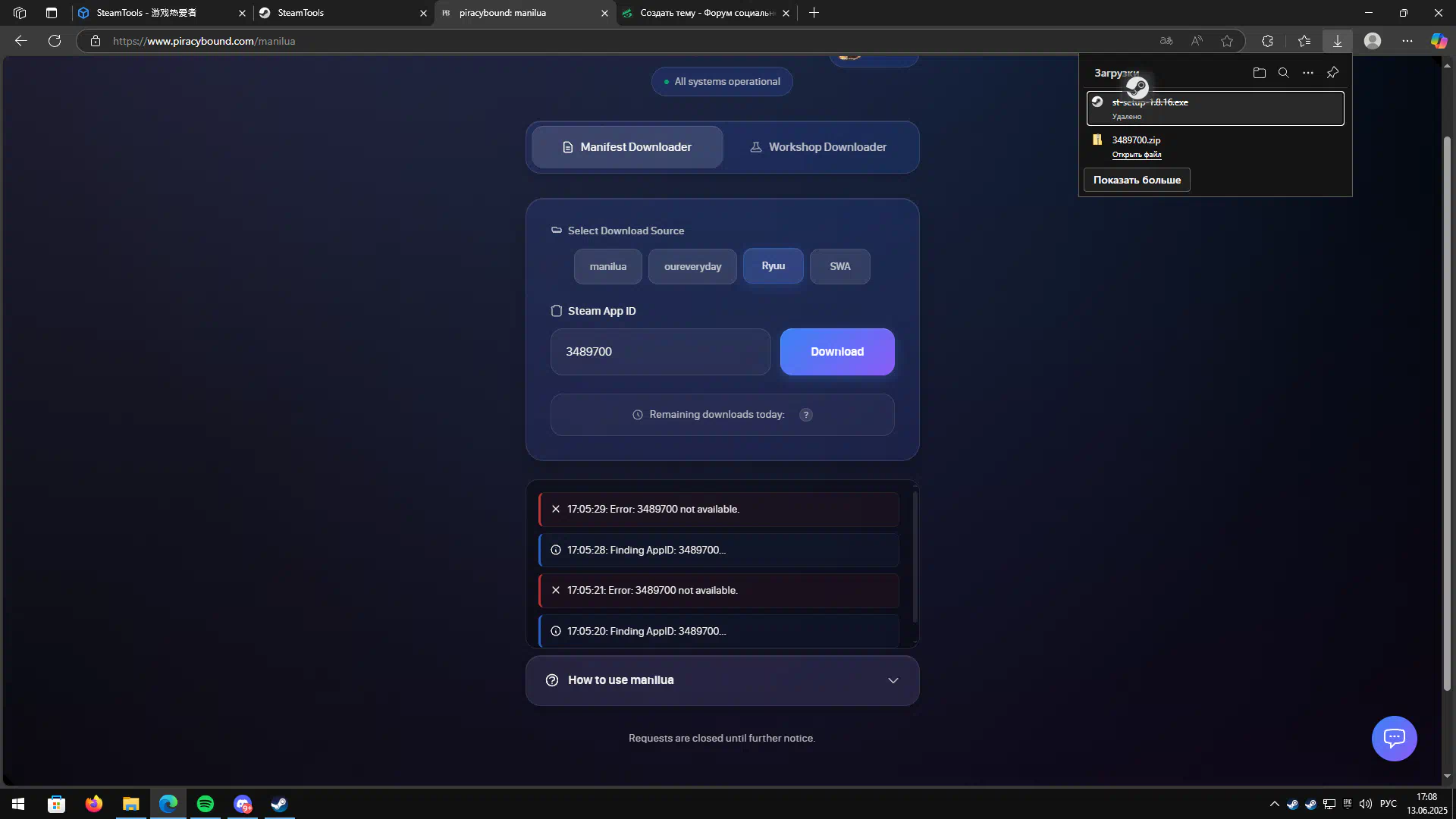
Task: Open the tab actions menu icon
Action: [52, 13]
